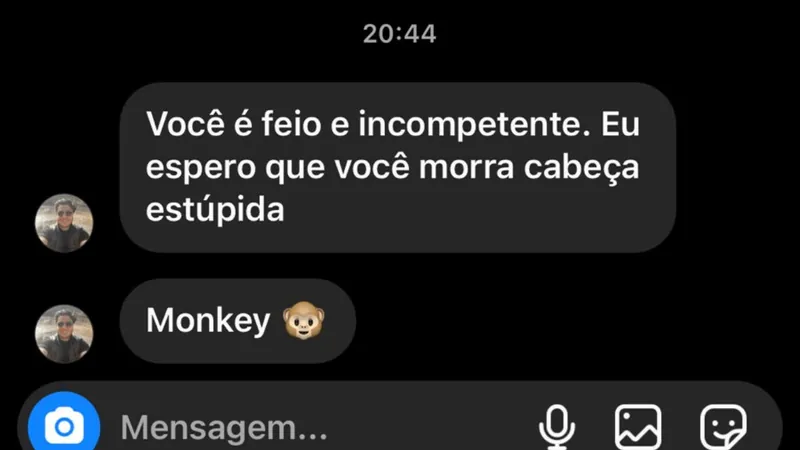800x450 pixels.
Task: Open sender avatar beside the long message
Action: [64, 223]
